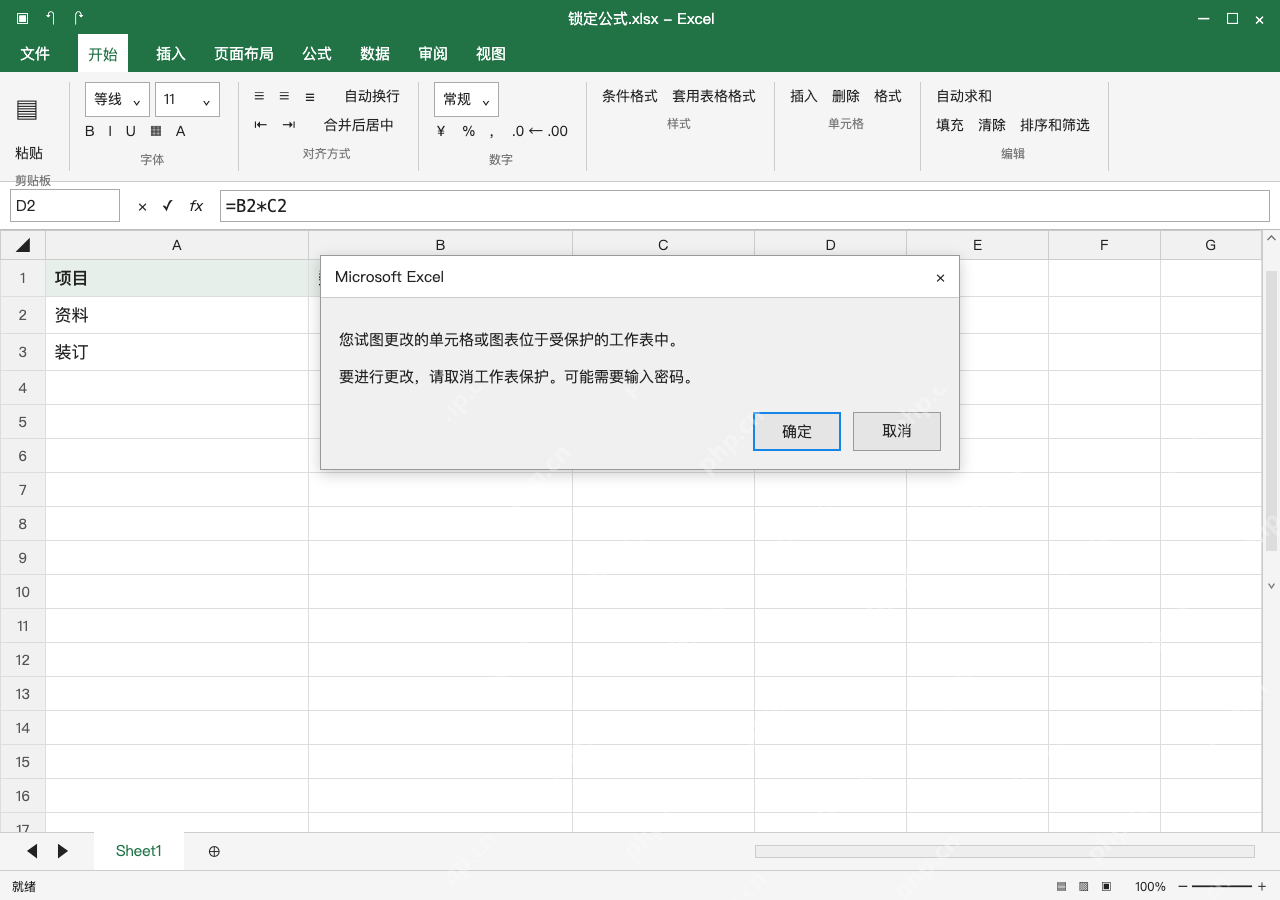Screen dimensions: 1280x900
Task: Click the zoom slider in the status bar
Action: 1222,887
